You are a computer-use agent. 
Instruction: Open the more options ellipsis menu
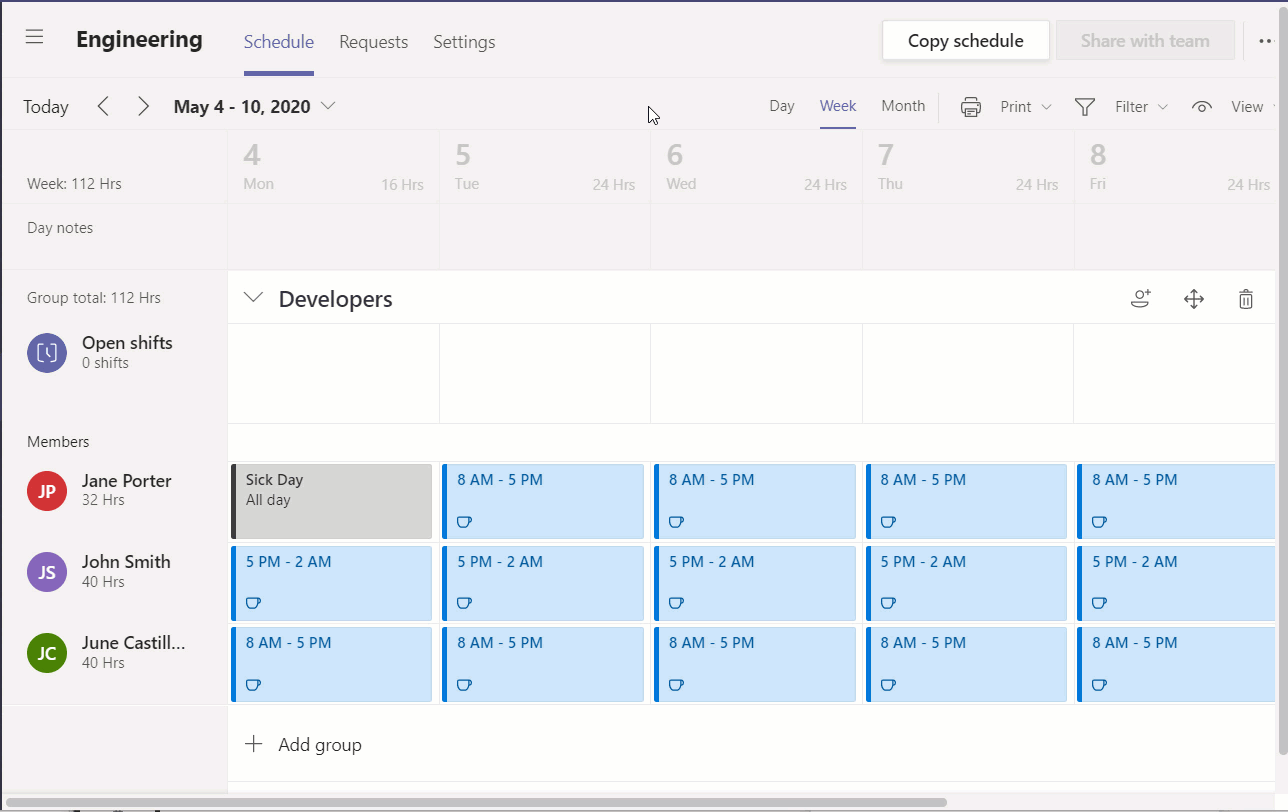(1264, 40)
